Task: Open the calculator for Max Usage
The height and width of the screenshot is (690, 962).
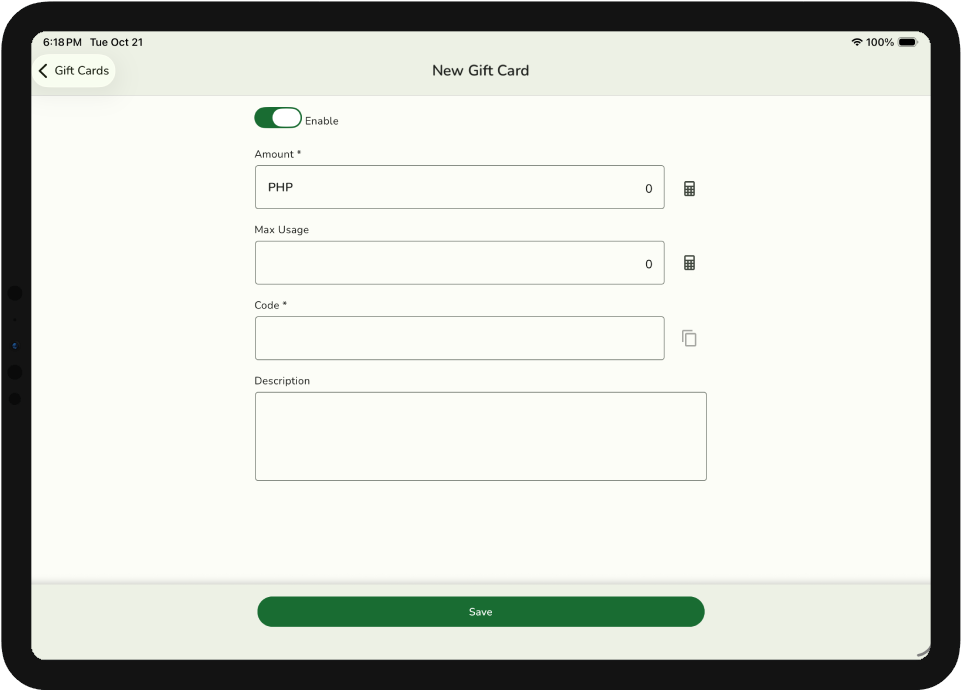Action: (x=689, y=263)
